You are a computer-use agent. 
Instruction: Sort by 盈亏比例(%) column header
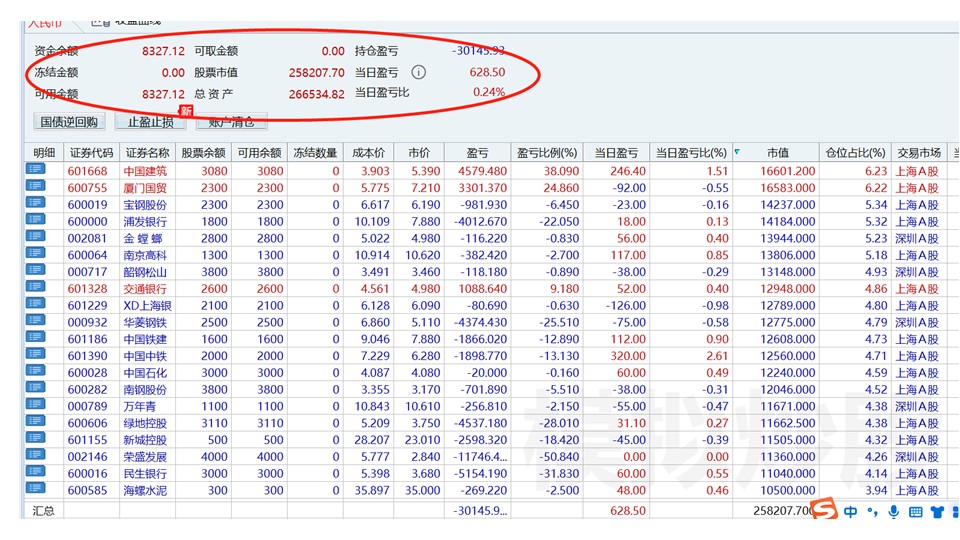pyautogui.click(x=547, y=152)
